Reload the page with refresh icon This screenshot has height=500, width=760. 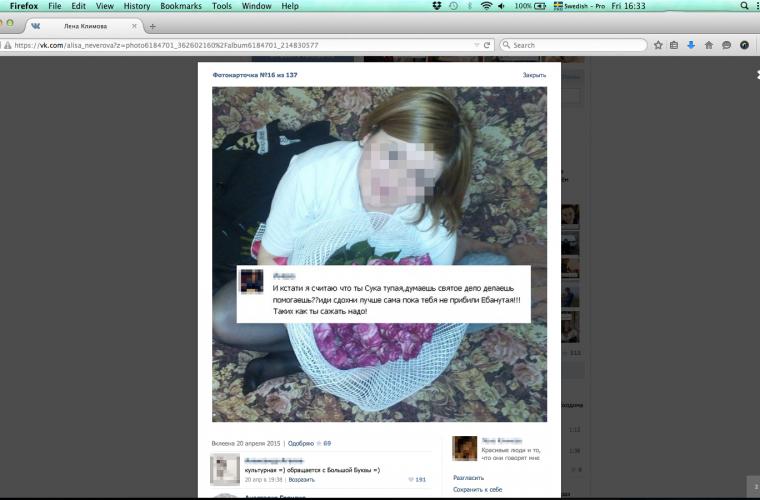click(x=487, y=45)
